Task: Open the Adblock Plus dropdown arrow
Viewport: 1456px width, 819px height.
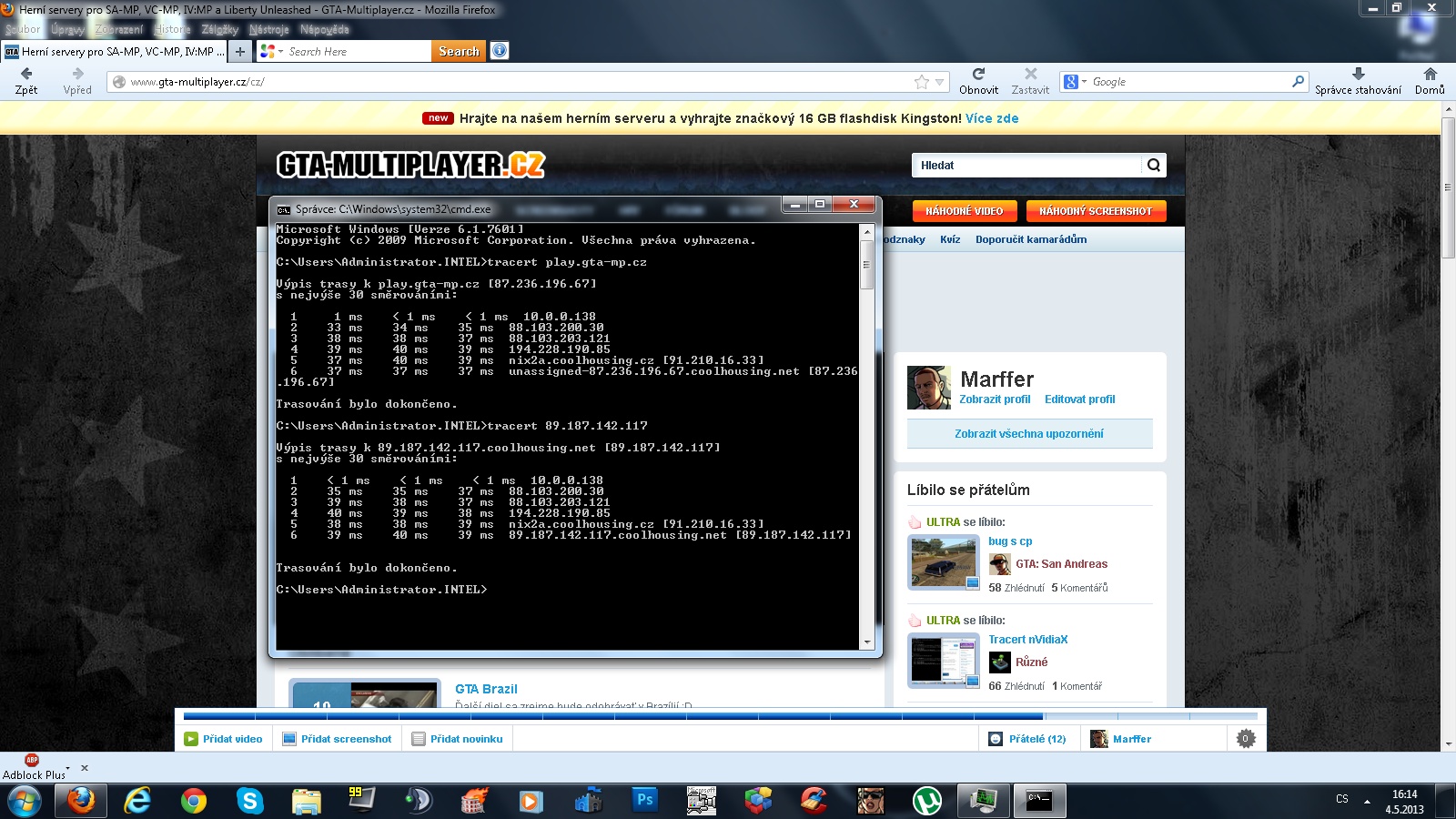Action: point(68,769)
